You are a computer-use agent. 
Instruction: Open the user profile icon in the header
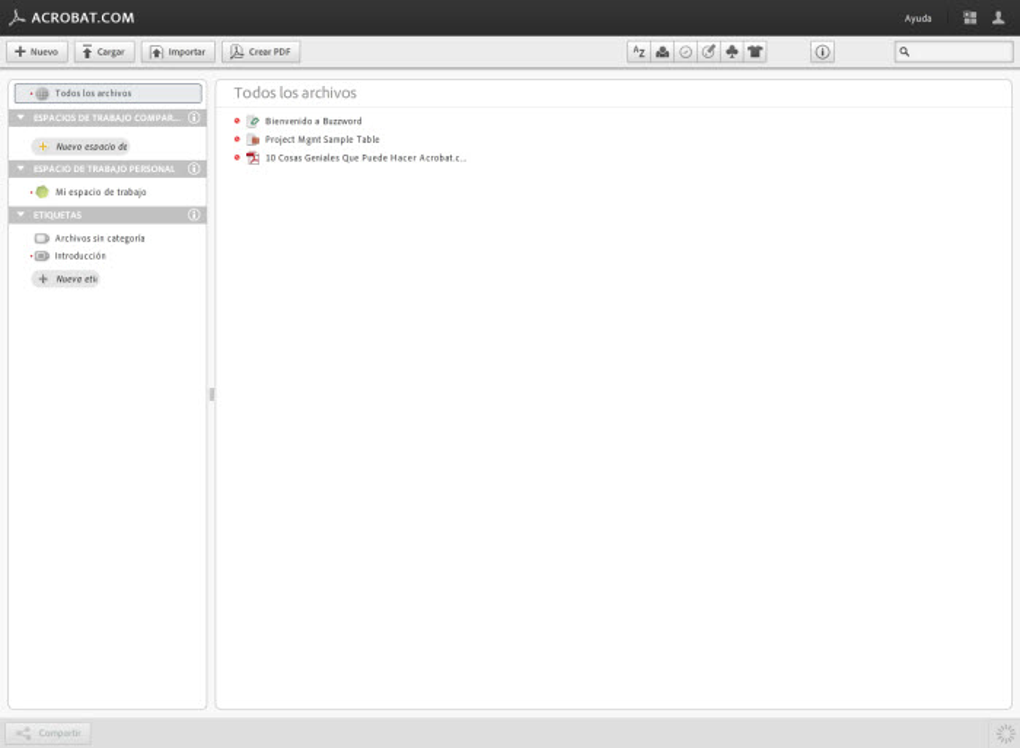pyautogui.click(x=999, y=17)
